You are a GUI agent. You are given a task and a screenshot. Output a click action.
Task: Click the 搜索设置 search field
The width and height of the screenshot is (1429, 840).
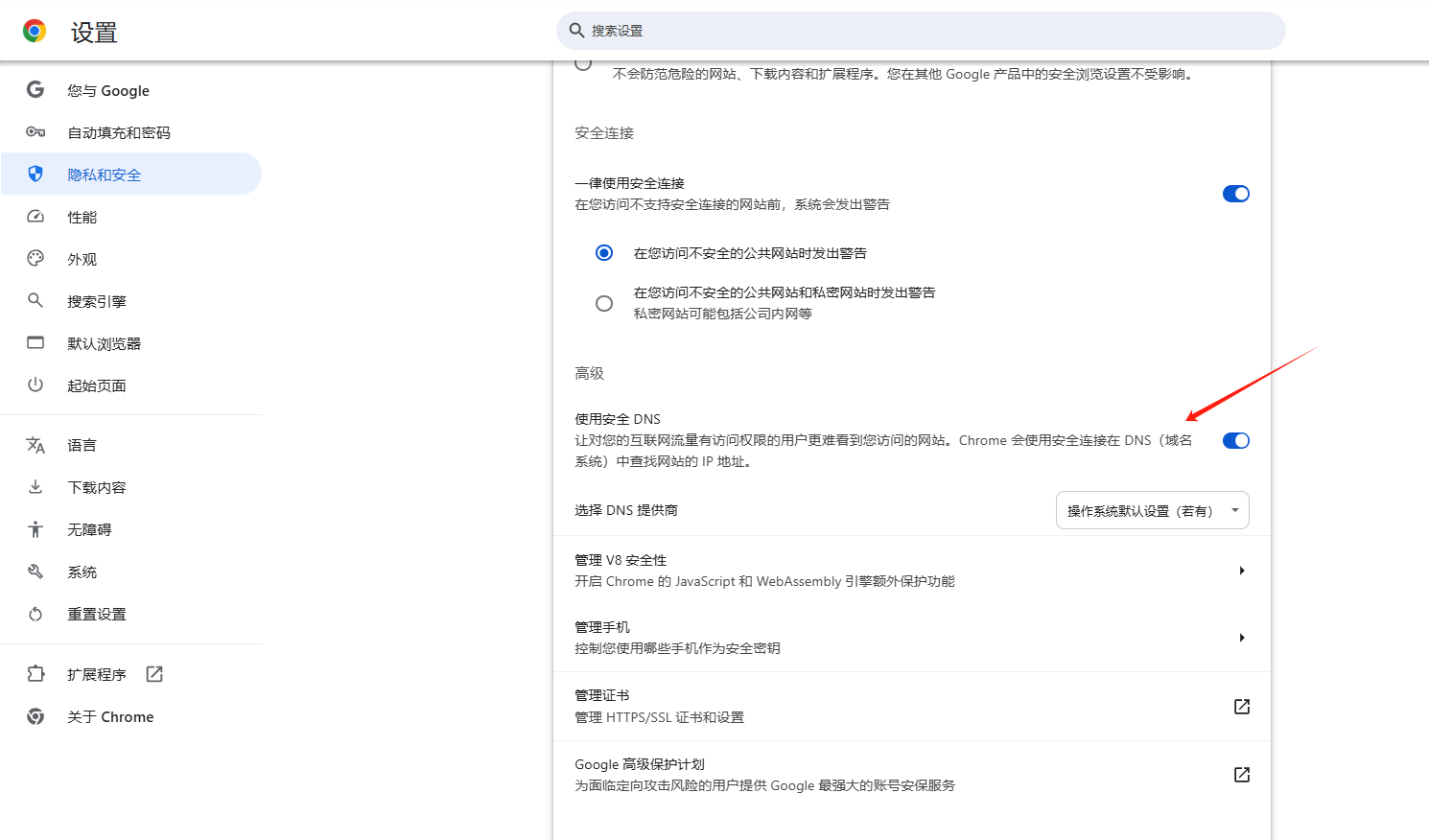(x=921, y=31)
